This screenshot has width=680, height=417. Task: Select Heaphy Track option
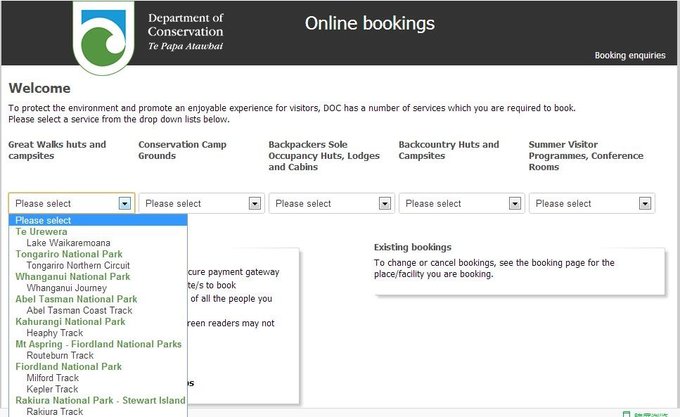pyautogui.click(x=56, y=333)
